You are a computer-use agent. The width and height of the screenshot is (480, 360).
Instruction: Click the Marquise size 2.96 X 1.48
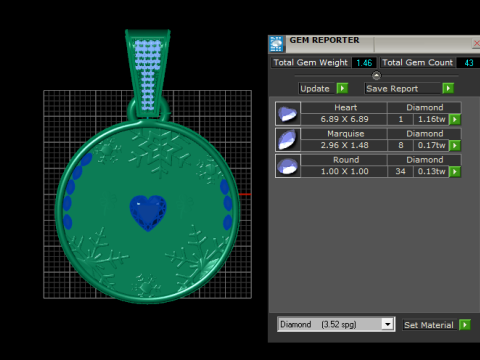coord(344,145)
